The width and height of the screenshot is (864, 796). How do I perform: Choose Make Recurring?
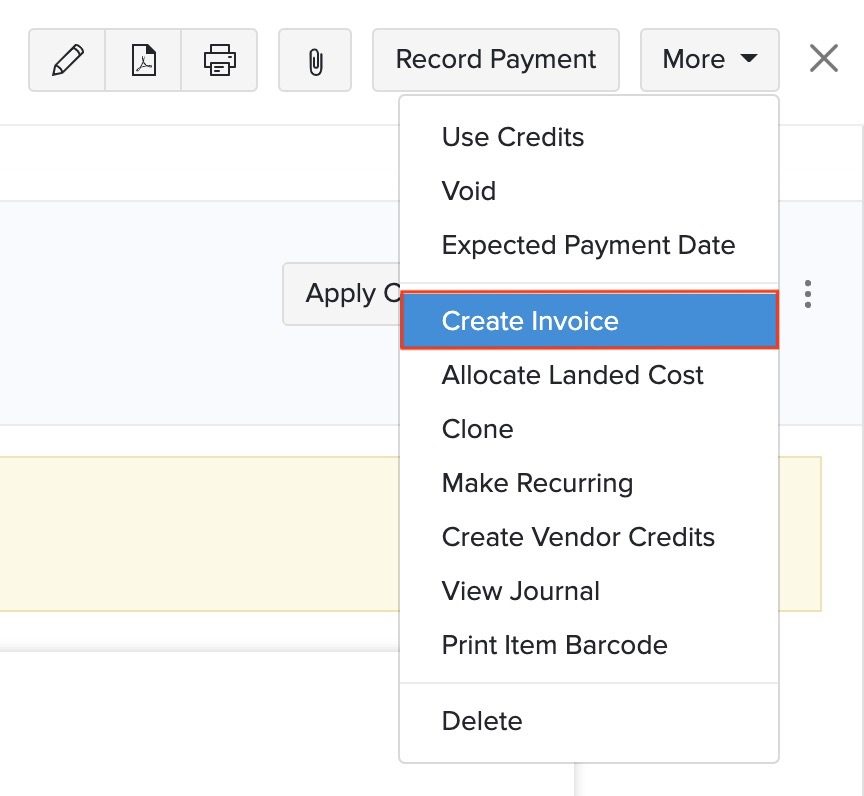pyautogui.click(x=537, y=483)
